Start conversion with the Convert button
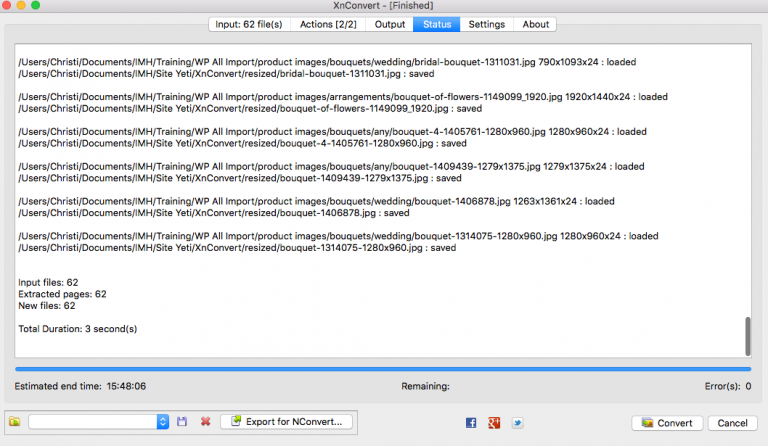Viewport: 768px width, 446px height. [667, 423]
